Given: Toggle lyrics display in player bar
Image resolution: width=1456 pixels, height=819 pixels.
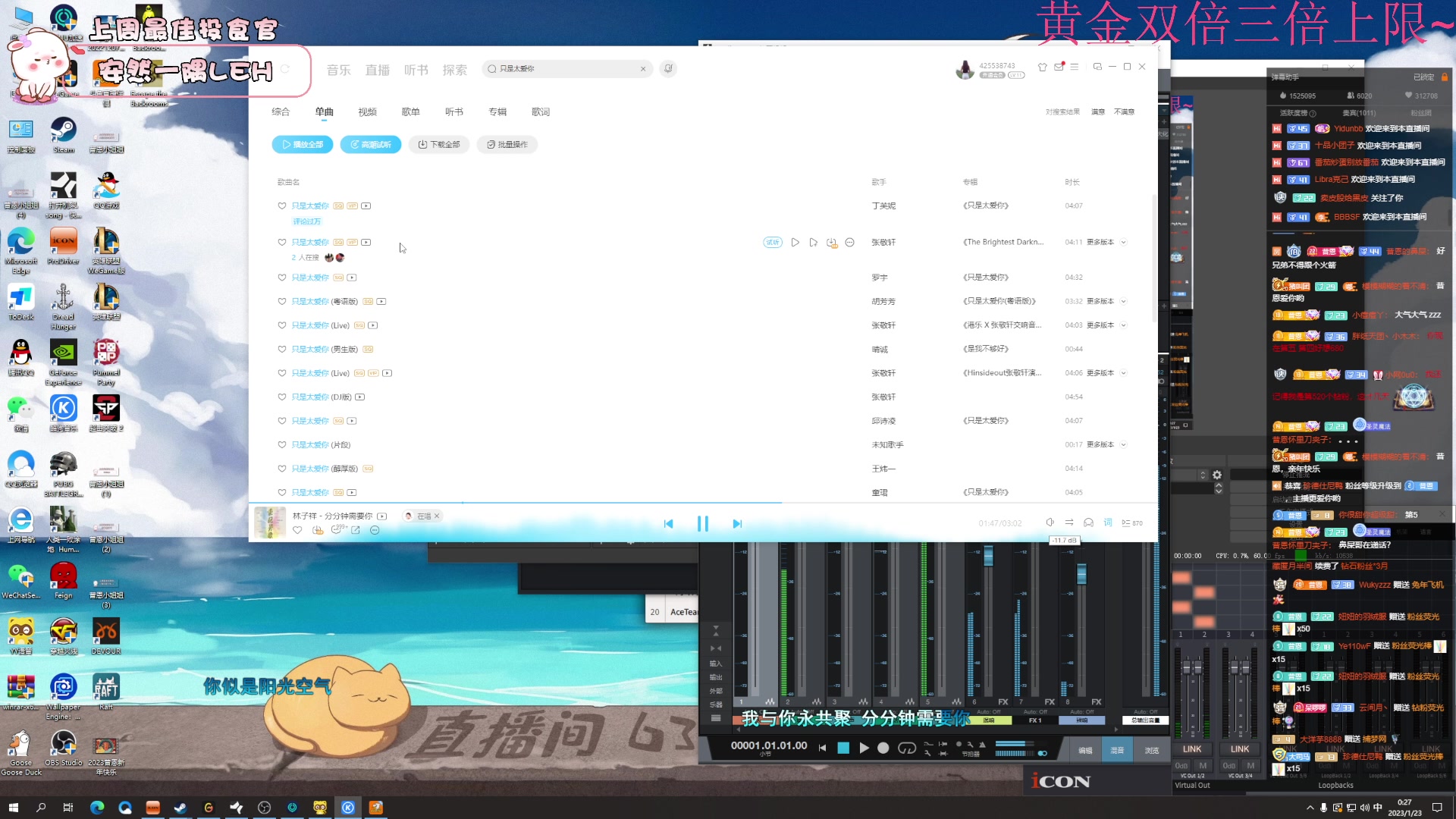Looking at the screenshot, I should tap(1107, 522).
